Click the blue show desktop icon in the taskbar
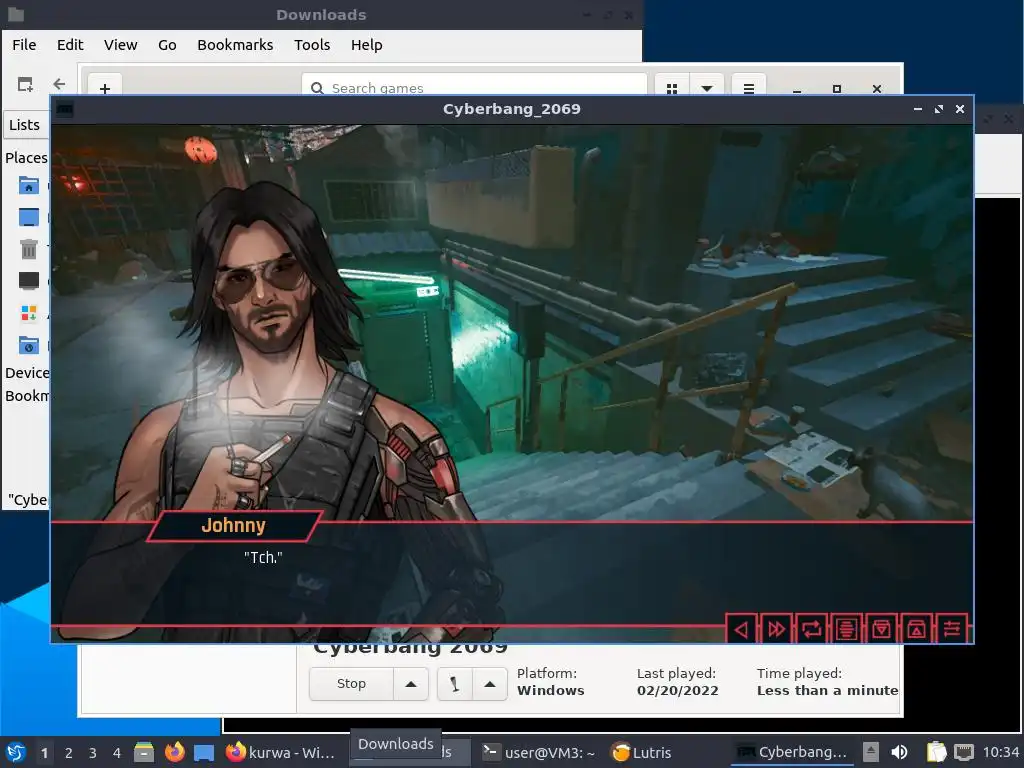Image resolution: width=1024 pixels, height=768 pixels. (204, 752)
